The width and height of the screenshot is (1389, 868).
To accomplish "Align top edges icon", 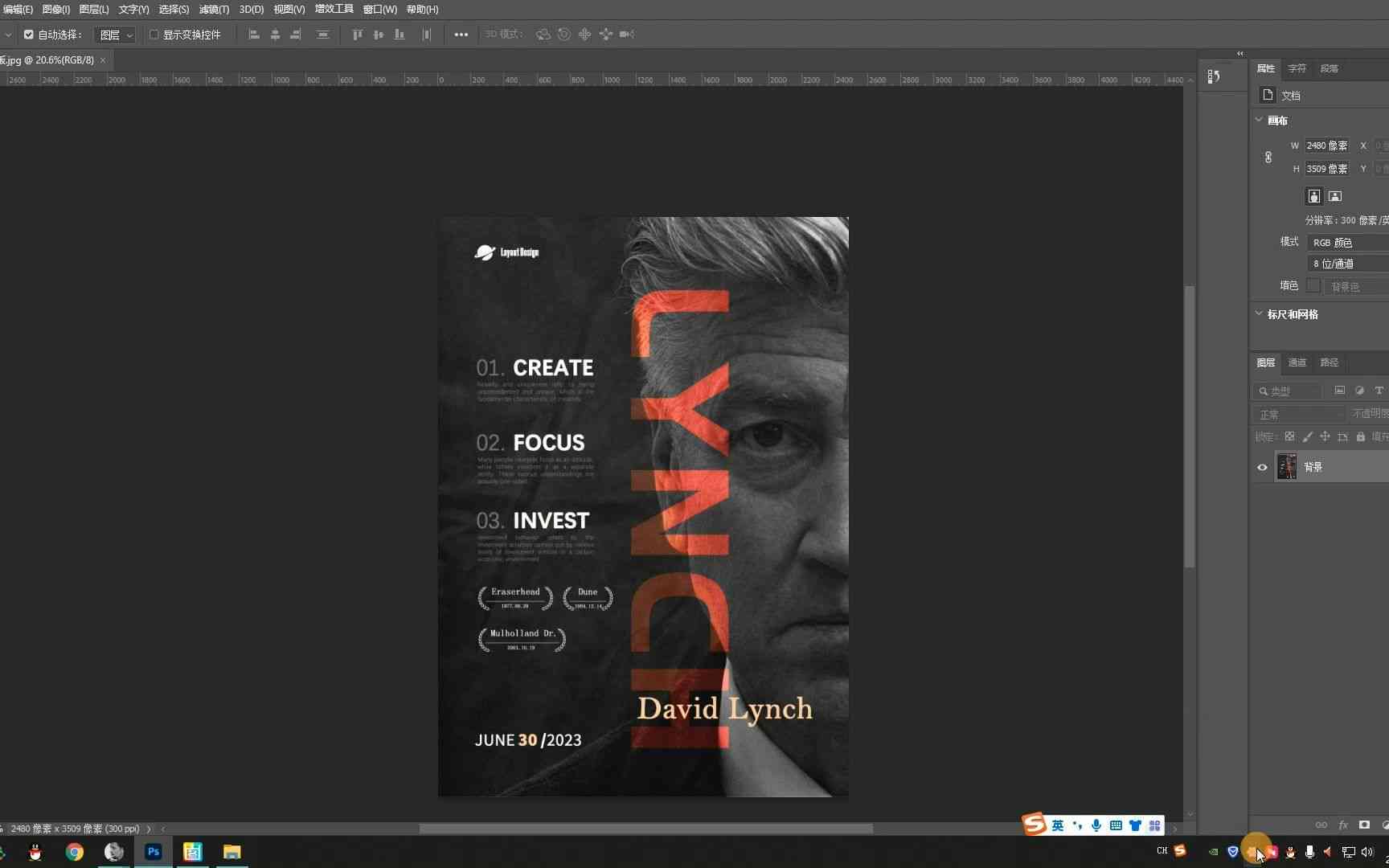I will (x=358, y=35).
